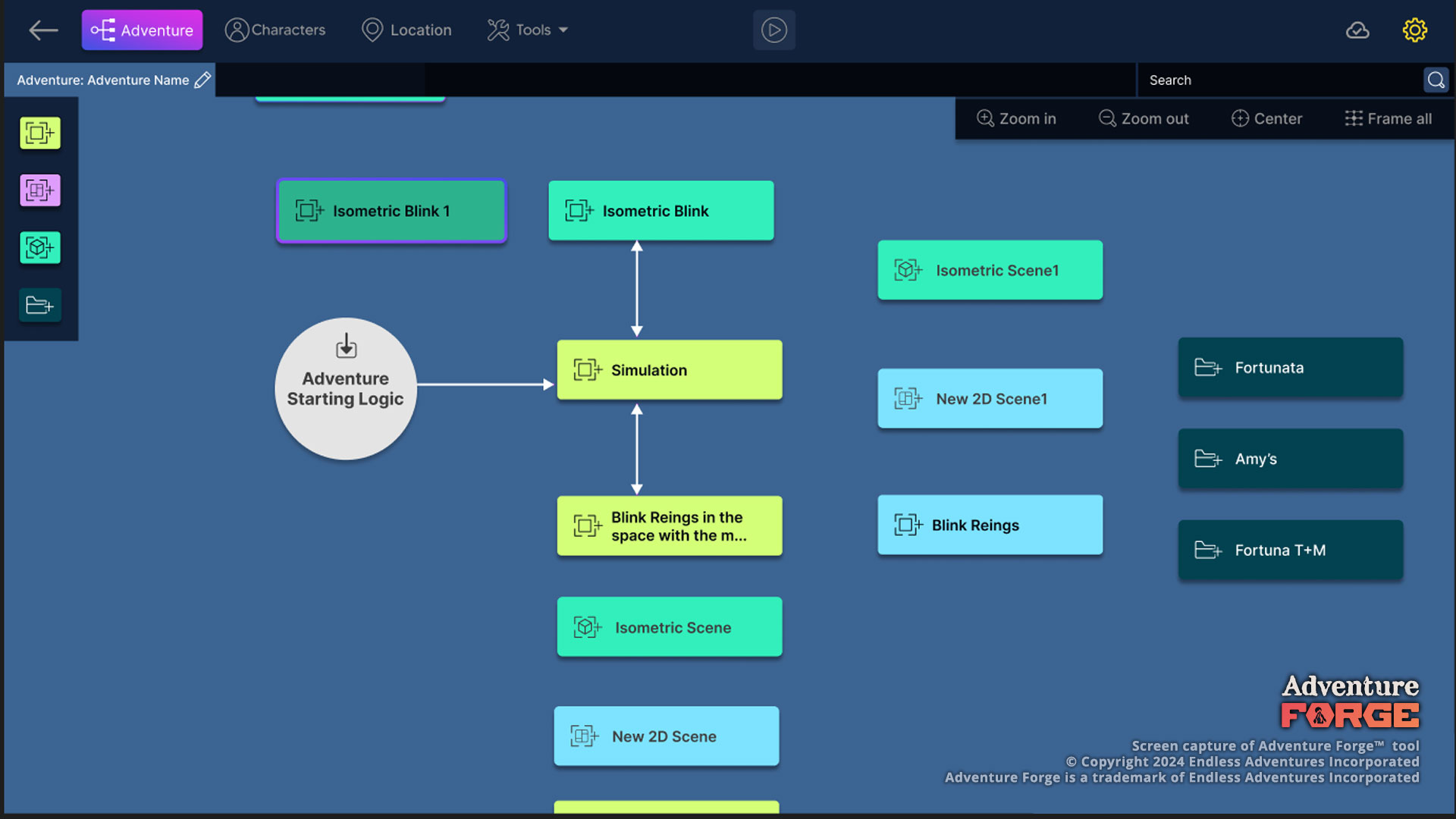Select the New 2D Scene node
This screenshot has height=819, width=1456.
pos(667,736)
